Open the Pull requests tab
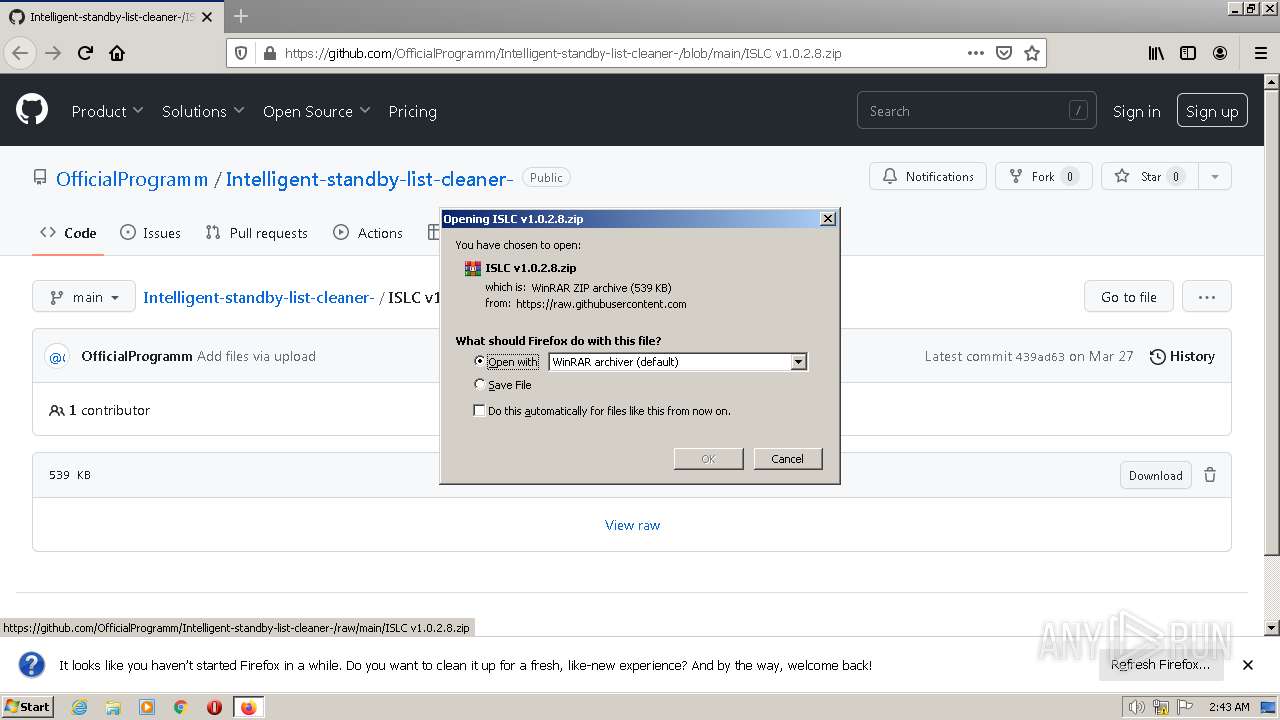1280x720 pixels. tap(256, 233)
